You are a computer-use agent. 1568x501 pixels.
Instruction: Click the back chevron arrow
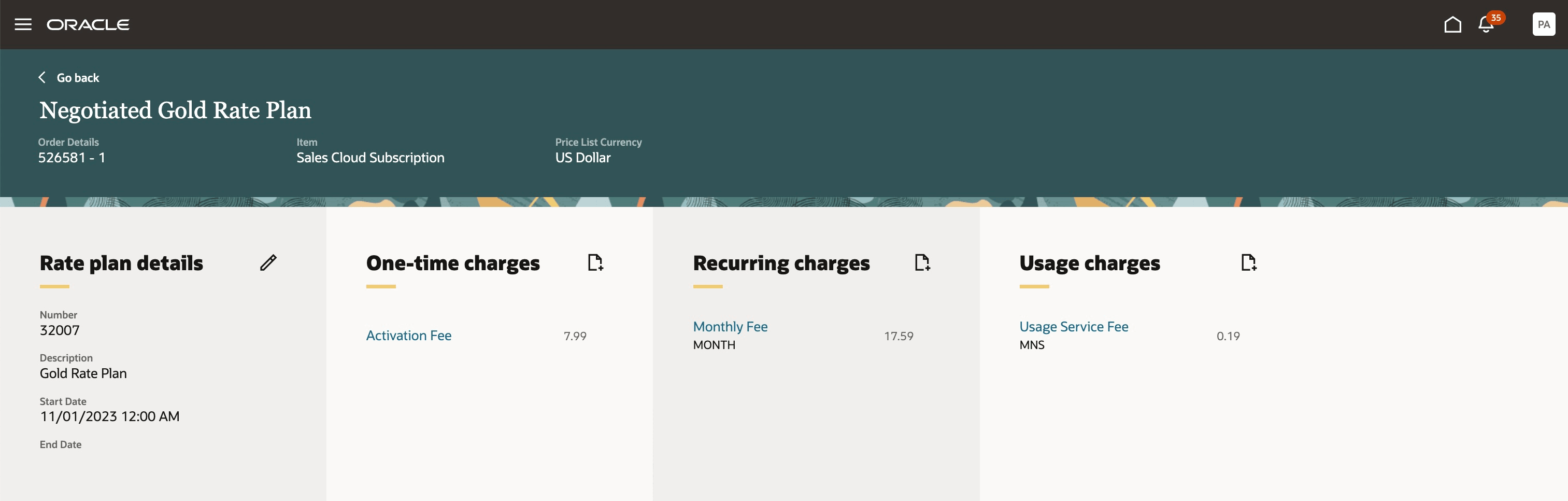pos(42,77)
